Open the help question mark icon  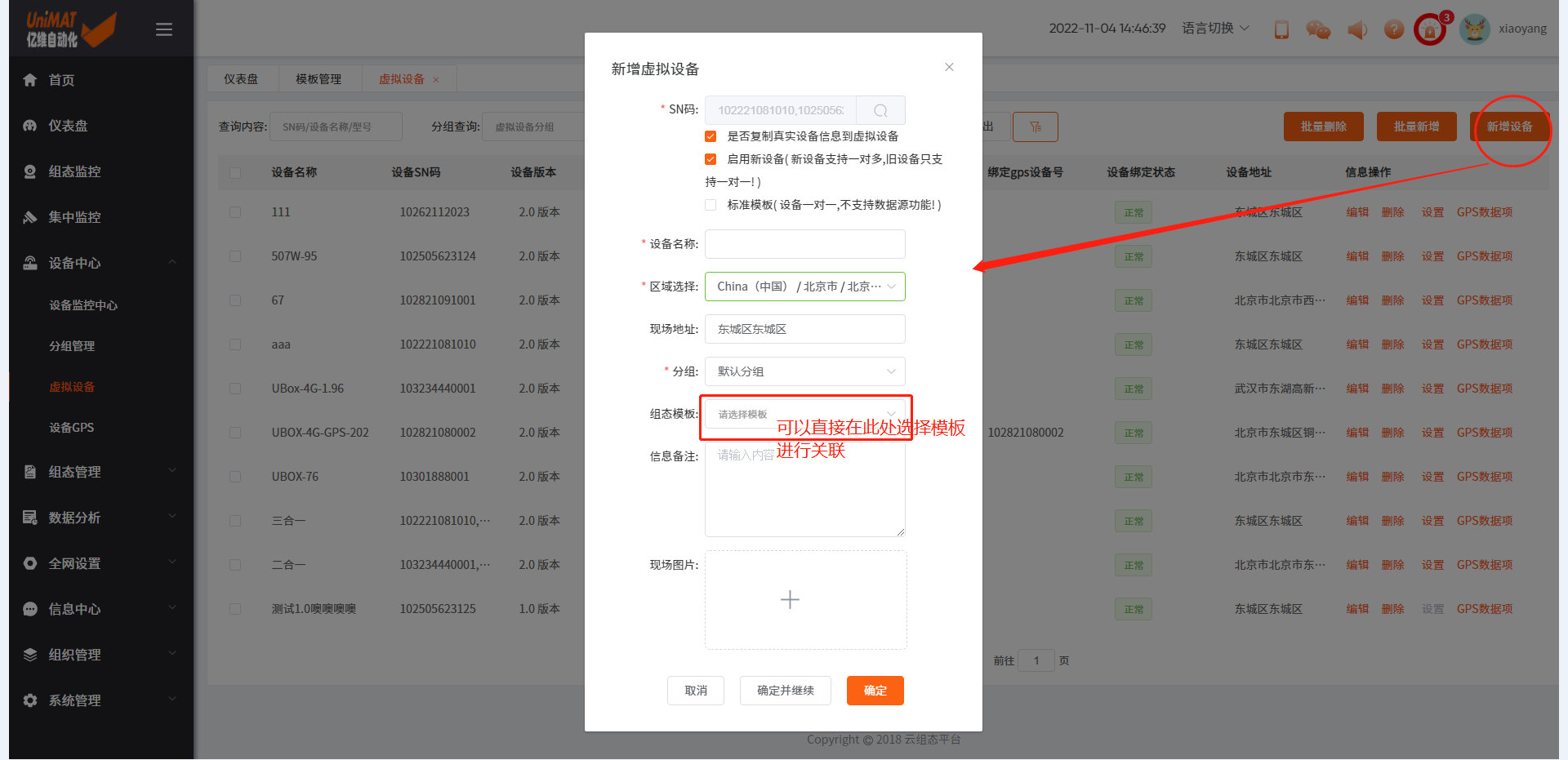pos(1394,29)
